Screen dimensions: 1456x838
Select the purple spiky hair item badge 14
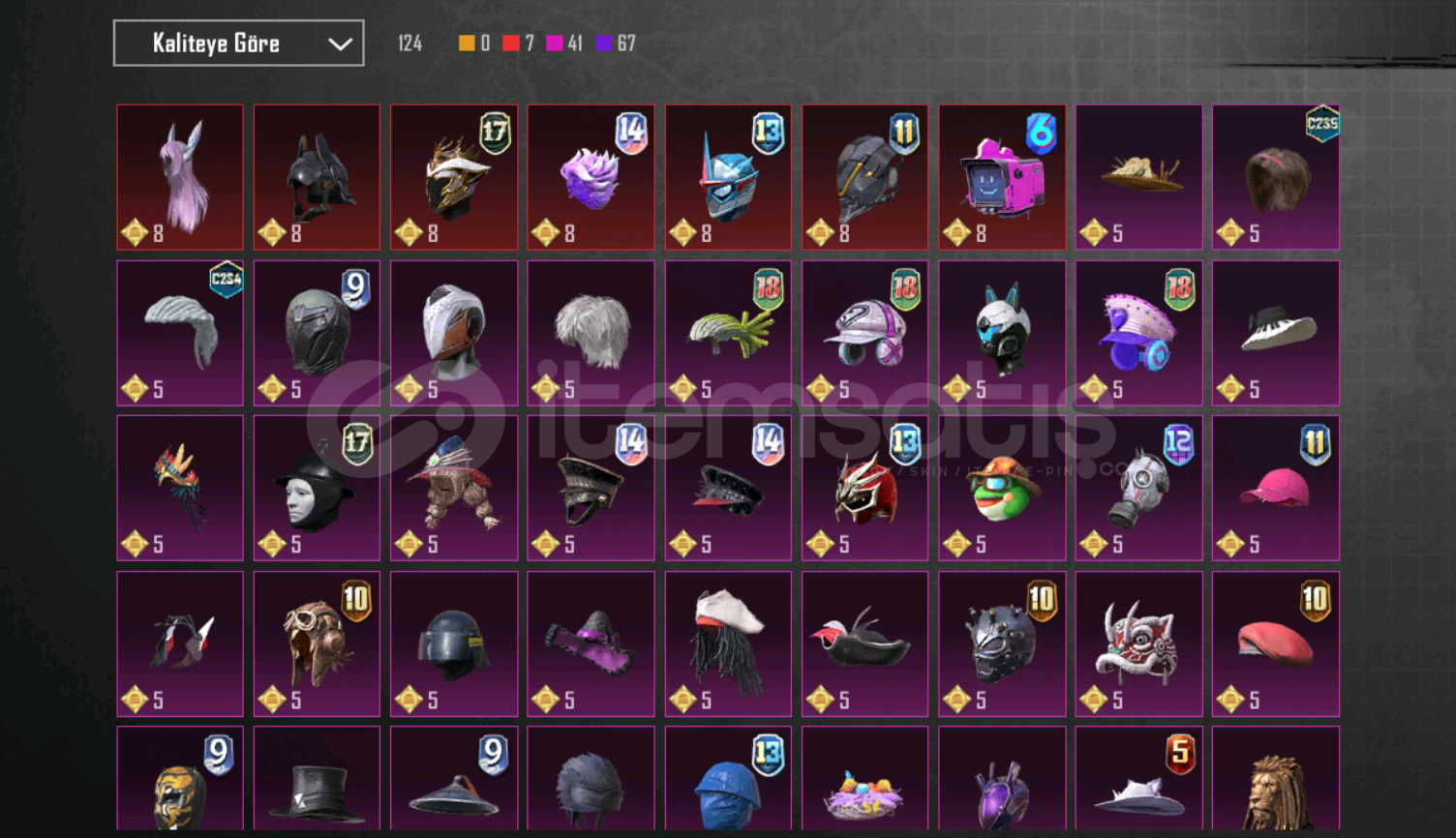click(591, 177)
